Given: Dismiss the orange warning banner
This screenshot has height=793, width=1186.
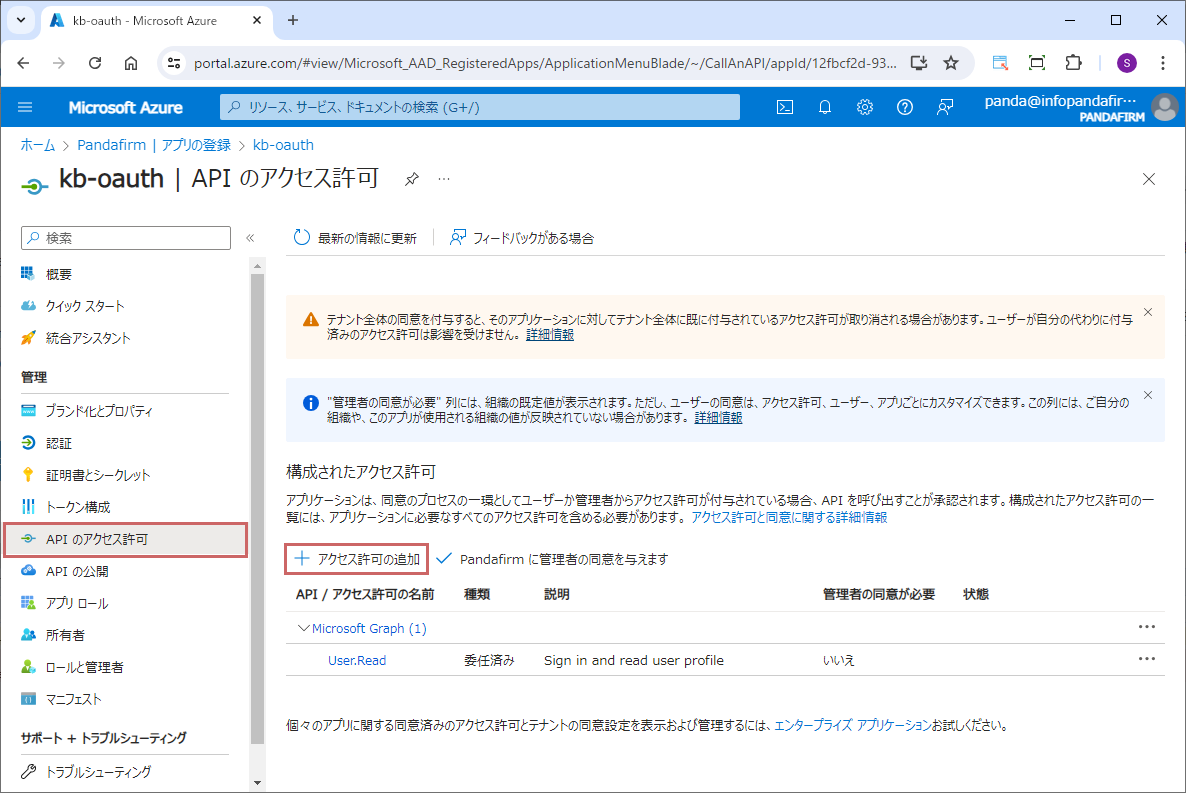Looking at the screenshot, I should pyautogui.click(x=1148, y=312).
